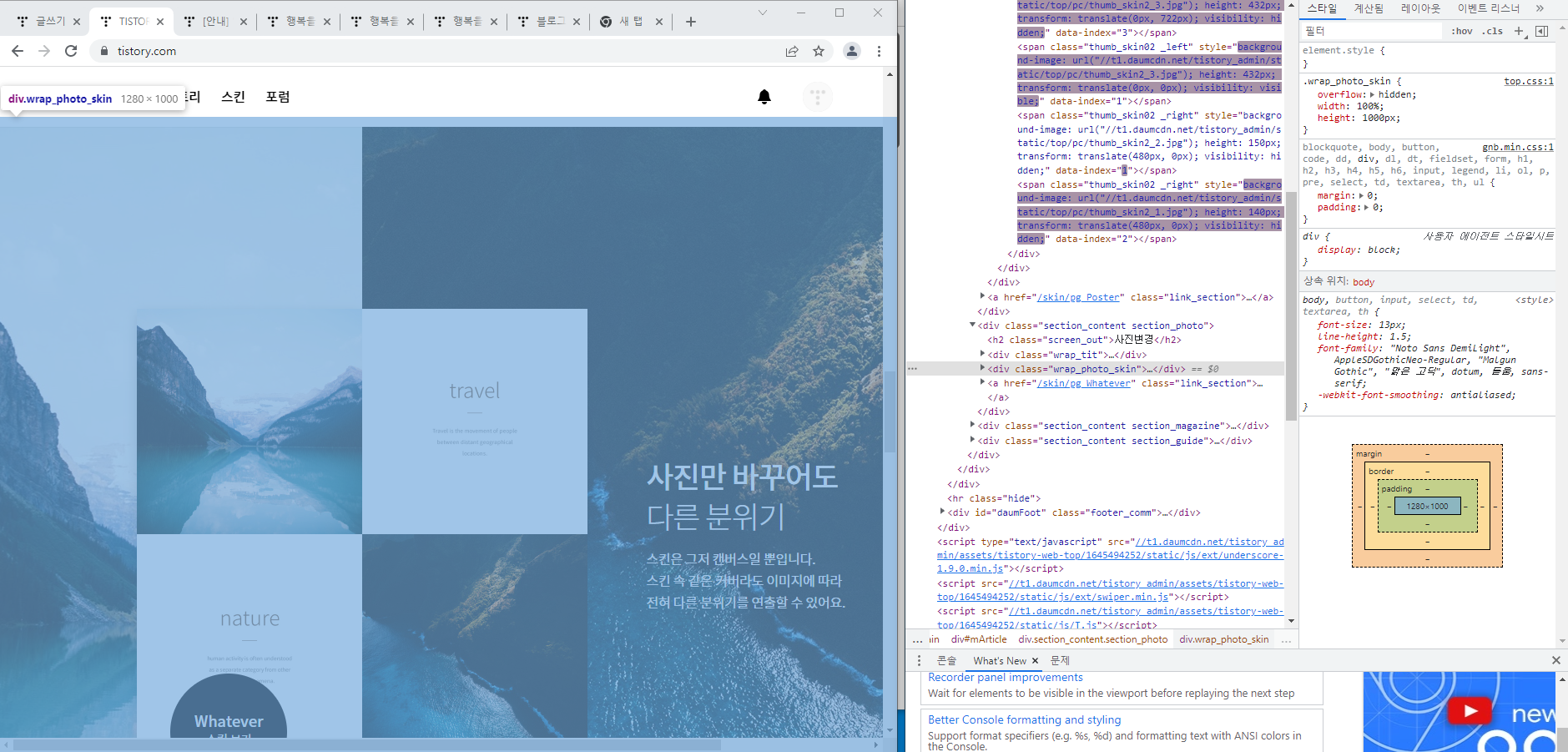Select div.section_content.section_photo breadcrumb

[x=1093, y=639]
